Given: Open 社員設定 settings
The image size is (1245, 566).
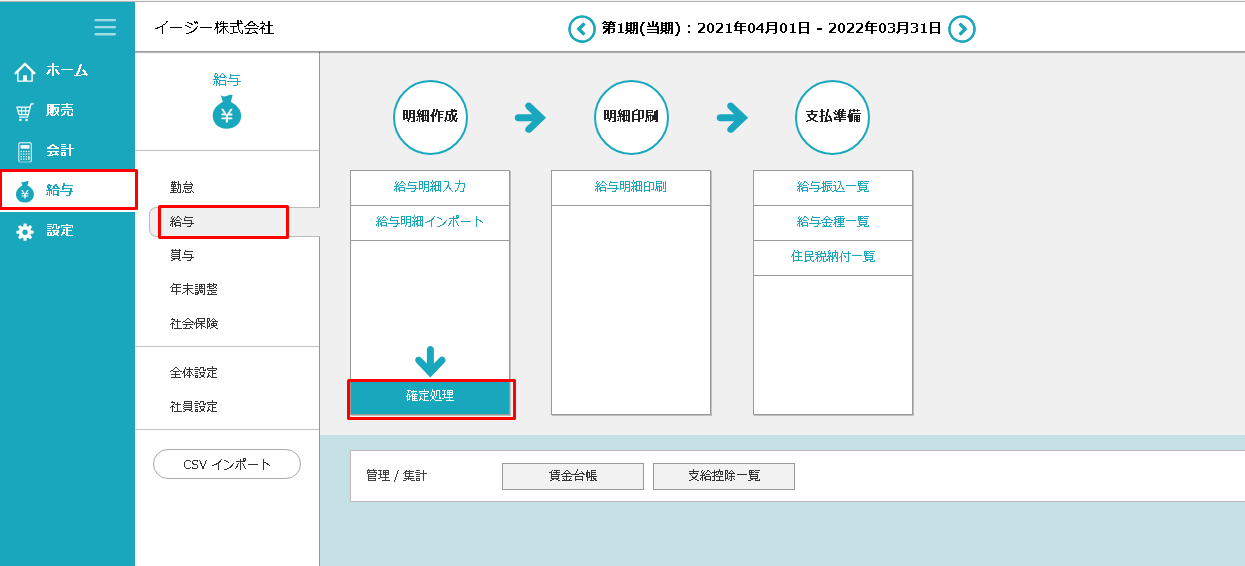Looking at the screenshot, I should [194, 406].
